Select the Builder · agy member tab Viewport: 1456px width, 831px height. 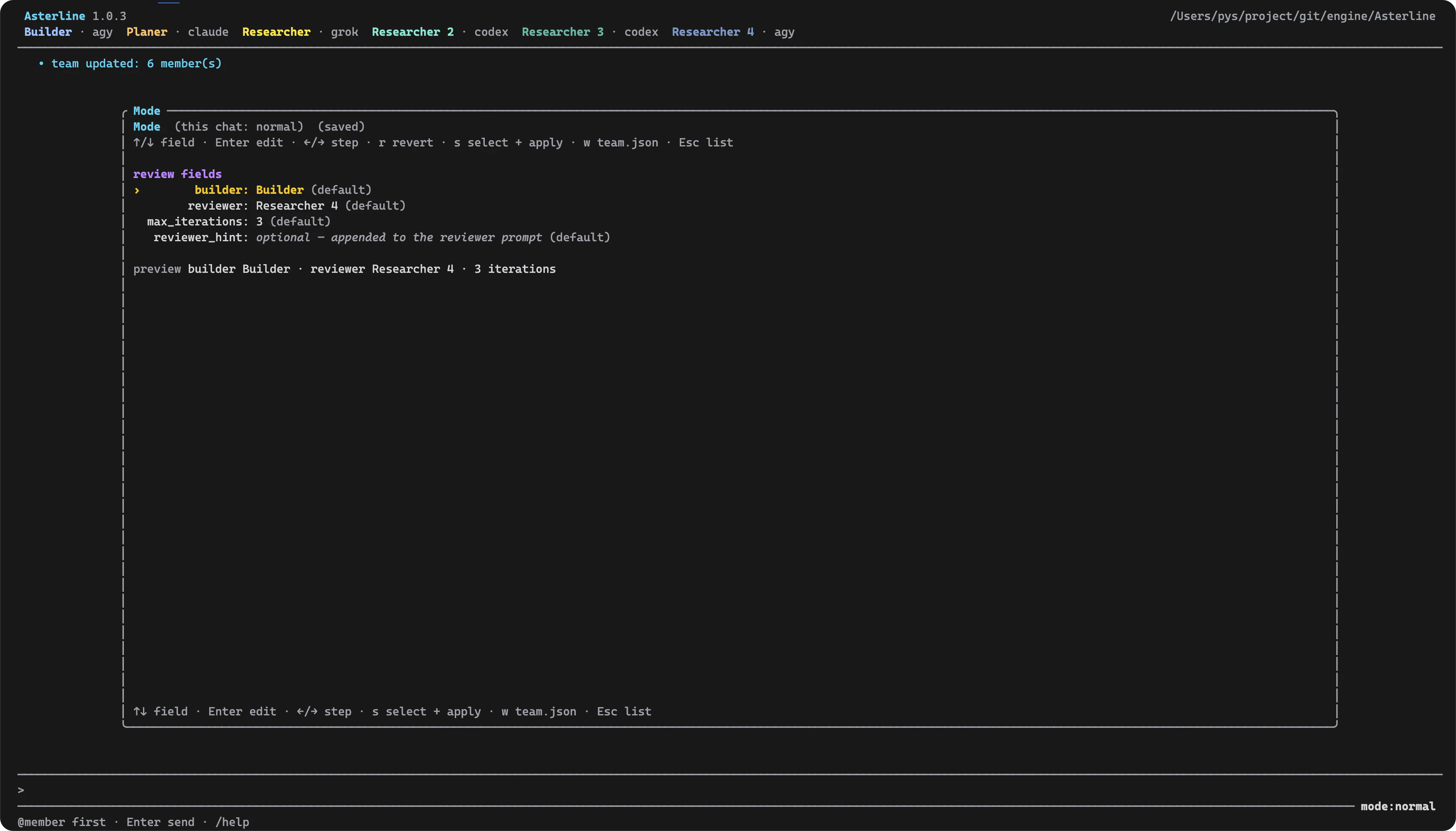(69, 32)
